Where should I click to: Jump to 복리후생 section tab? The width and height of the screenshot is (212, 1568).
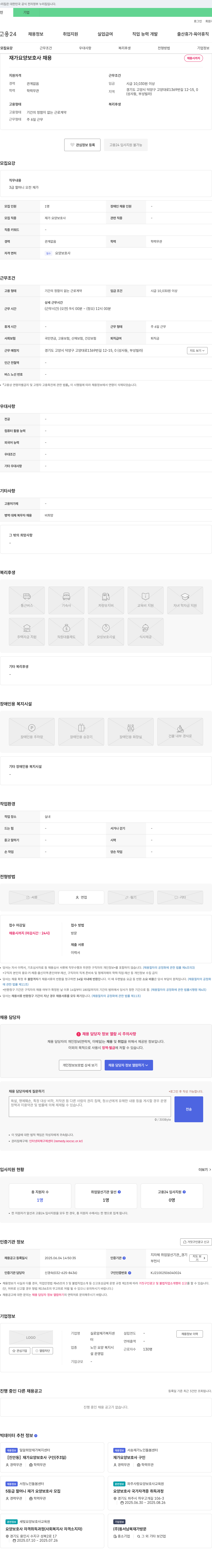[125, 48]
